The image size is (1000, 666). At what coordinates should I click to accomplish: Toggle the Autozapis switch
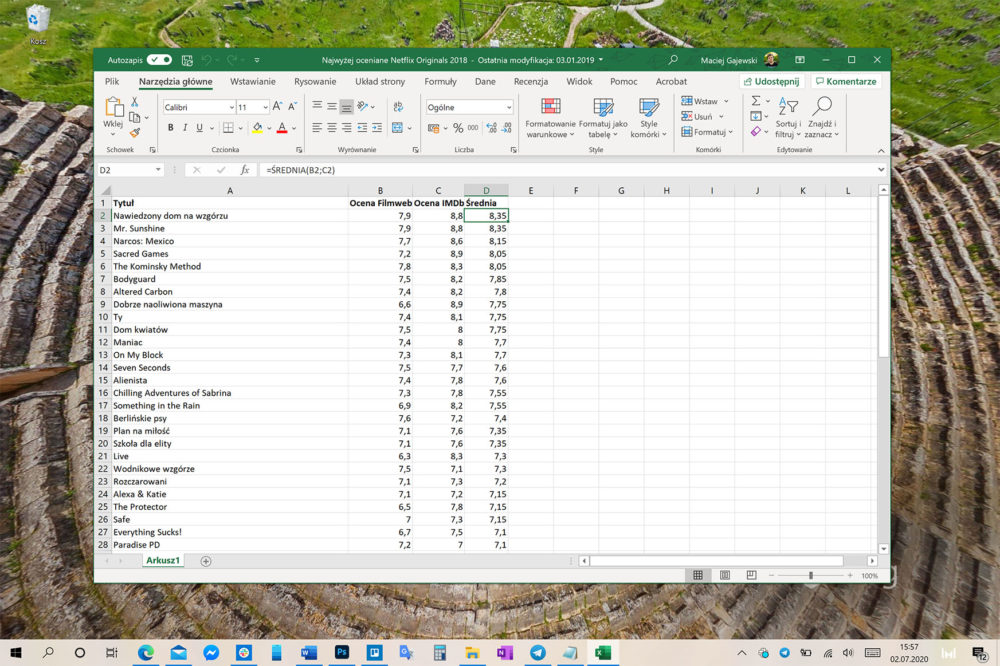159,60
